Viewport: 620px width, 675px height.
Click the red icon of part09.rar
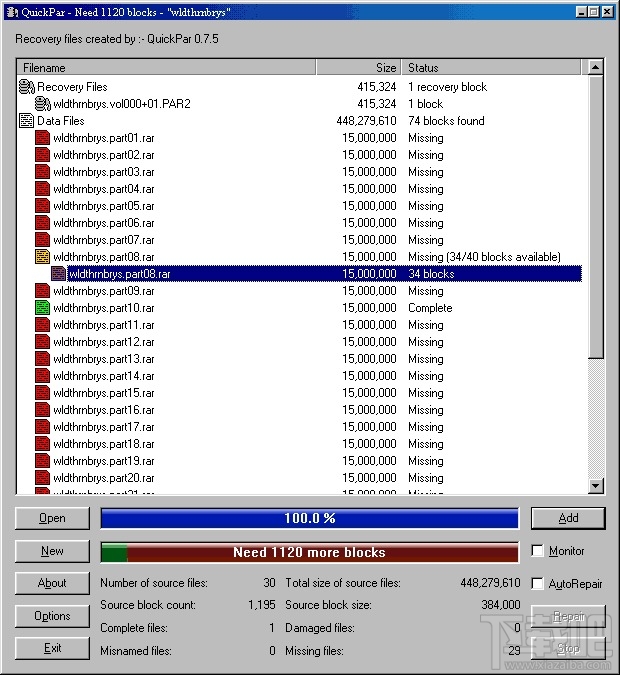pos(42,291)
